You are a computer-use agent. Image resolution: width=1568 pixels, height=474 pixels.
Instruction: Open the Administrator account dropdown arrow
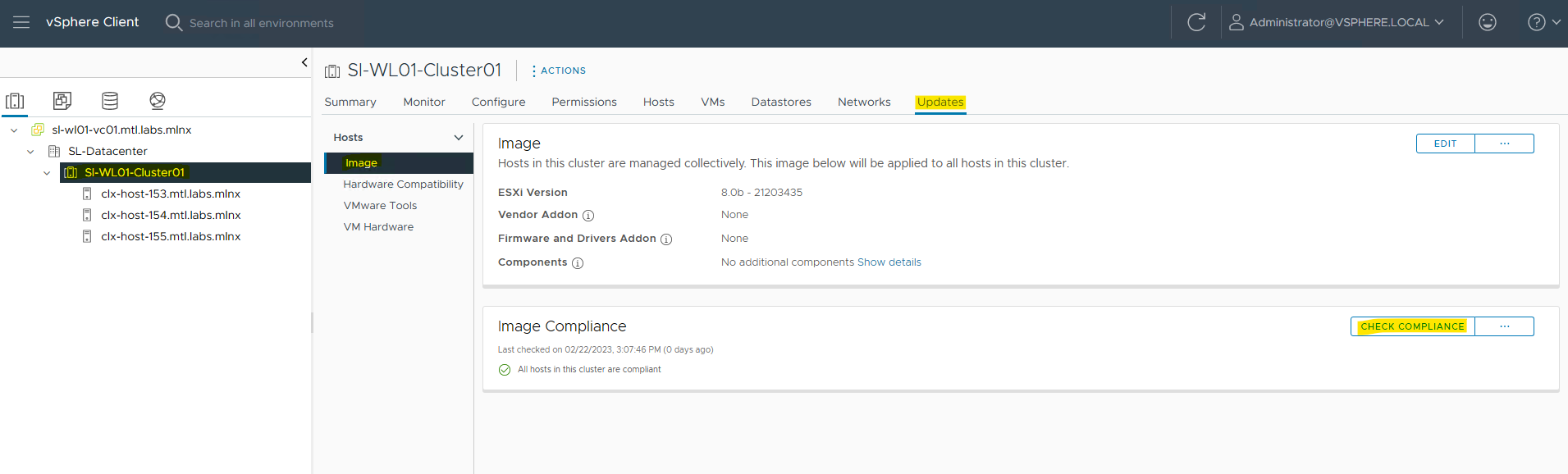(x=1439, y=22)
